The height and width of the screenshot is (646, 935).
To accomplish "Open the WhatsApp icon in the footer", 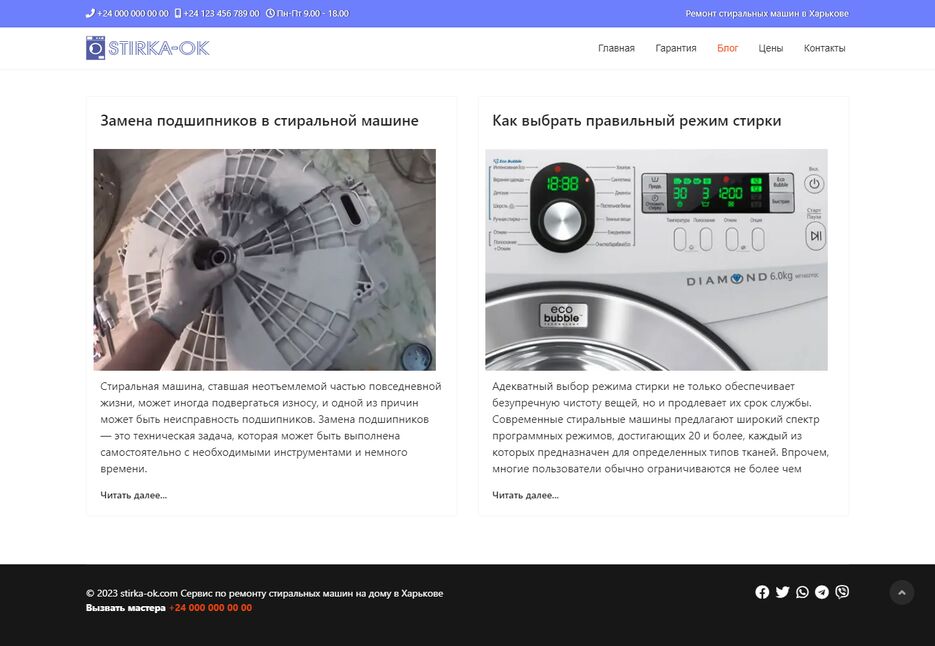I will 802,592.
